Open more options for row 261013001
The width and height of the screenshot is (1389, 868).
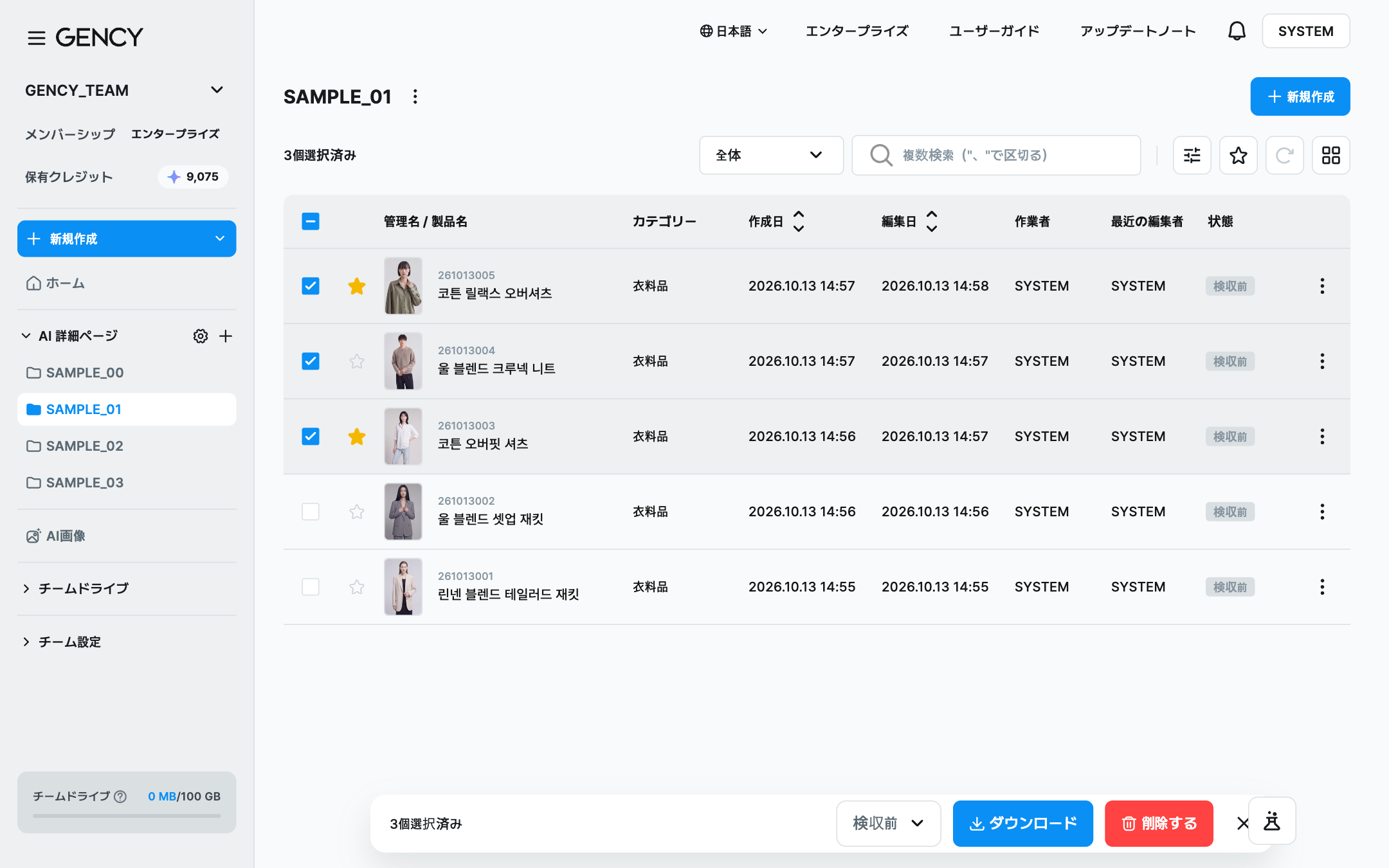(1322, 587)
